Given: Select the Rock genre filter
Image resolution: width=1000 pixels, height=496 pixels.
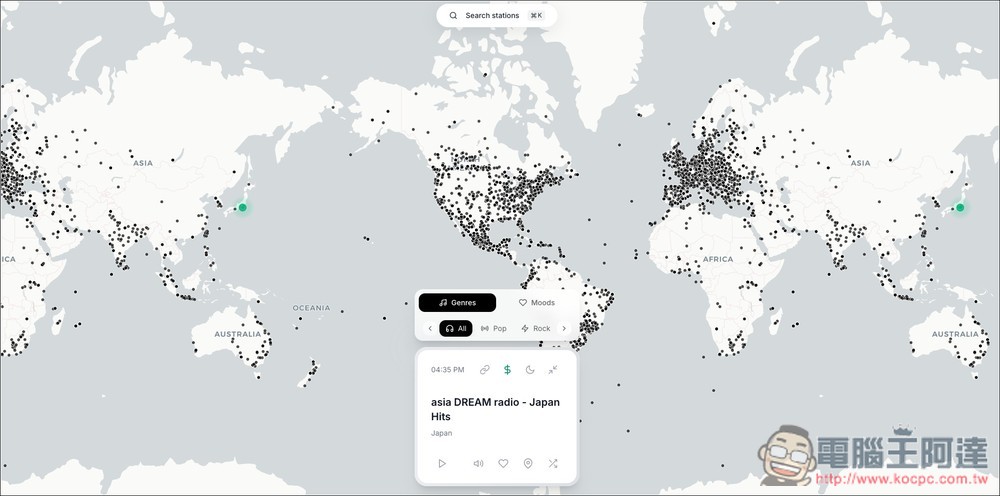Looking at the screenshot, I should pyautogui.click(x=536, y=328).
